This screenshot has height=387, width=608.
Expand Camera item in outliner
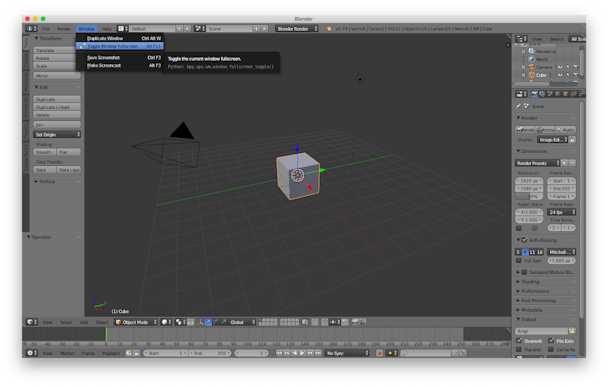click(523, 67)
